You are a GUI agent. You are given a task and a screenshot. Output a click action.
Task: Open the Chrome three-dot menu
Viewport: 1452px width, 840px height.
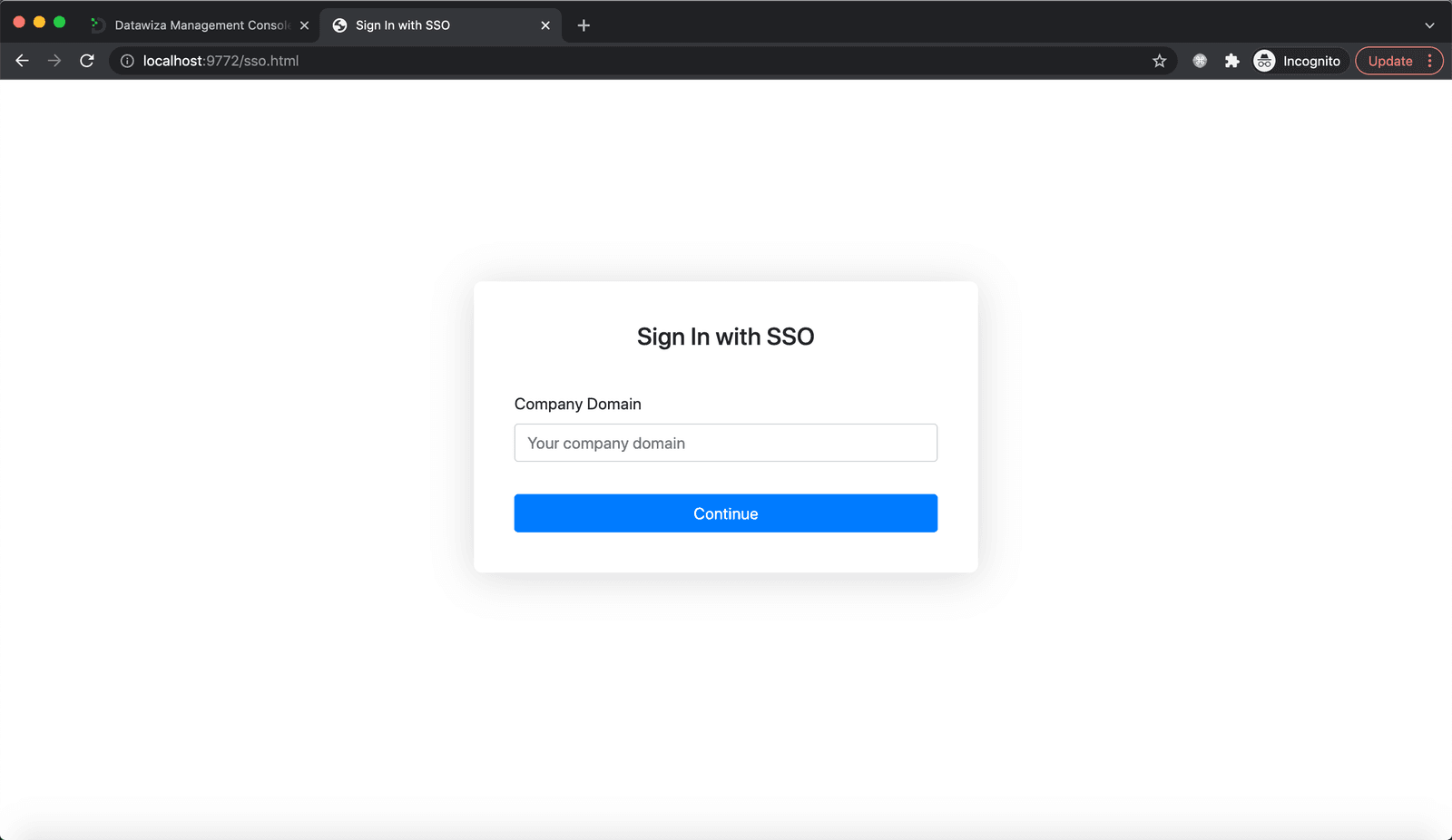tap(1429, 61)
